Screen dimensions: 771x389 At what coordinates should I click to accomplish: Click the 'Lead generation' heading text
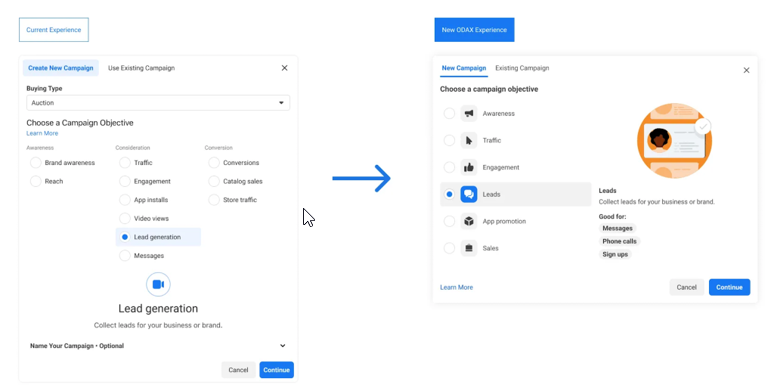click(x=158, y=309)
